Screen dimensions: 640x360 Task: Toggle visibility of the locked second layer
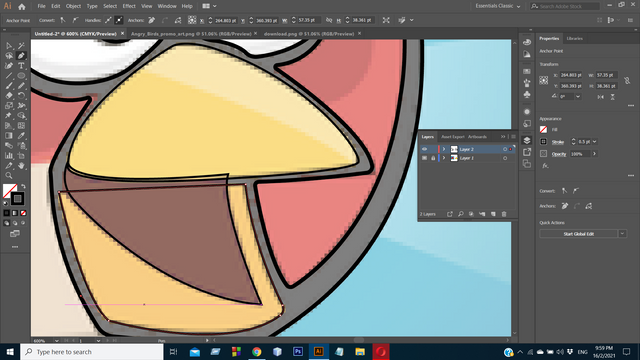tap(424, 158)
